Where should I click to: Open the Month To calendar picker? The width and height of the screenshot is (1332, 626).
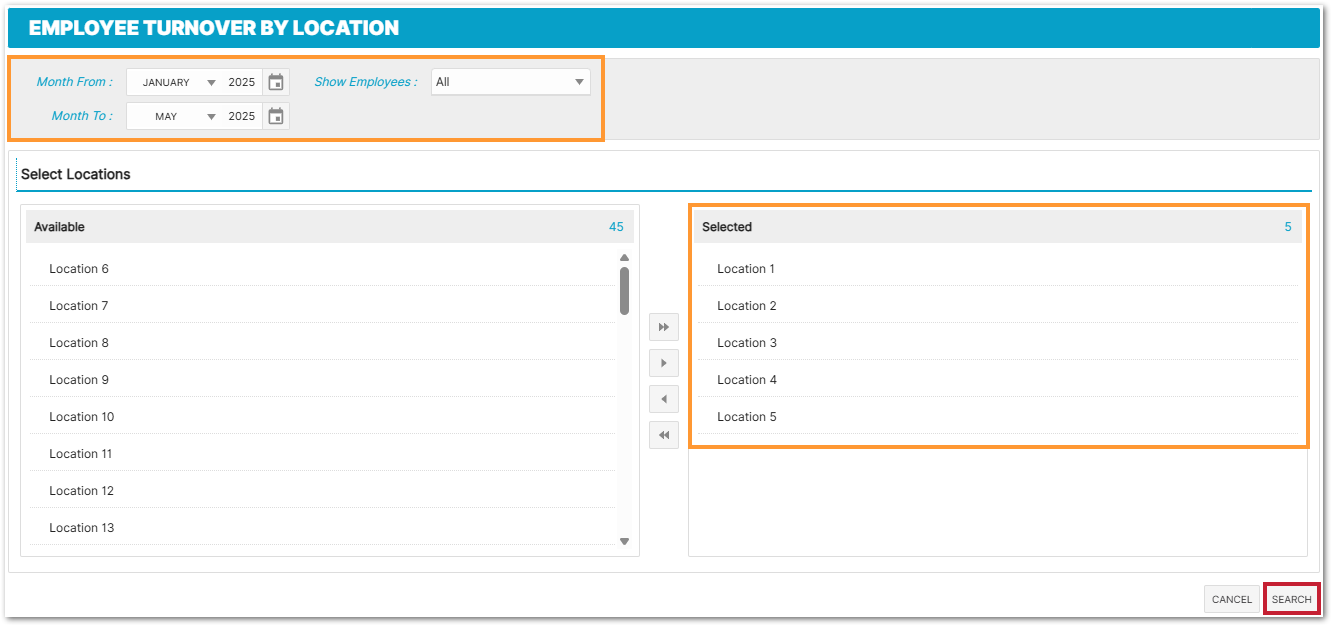click(276, 117)
